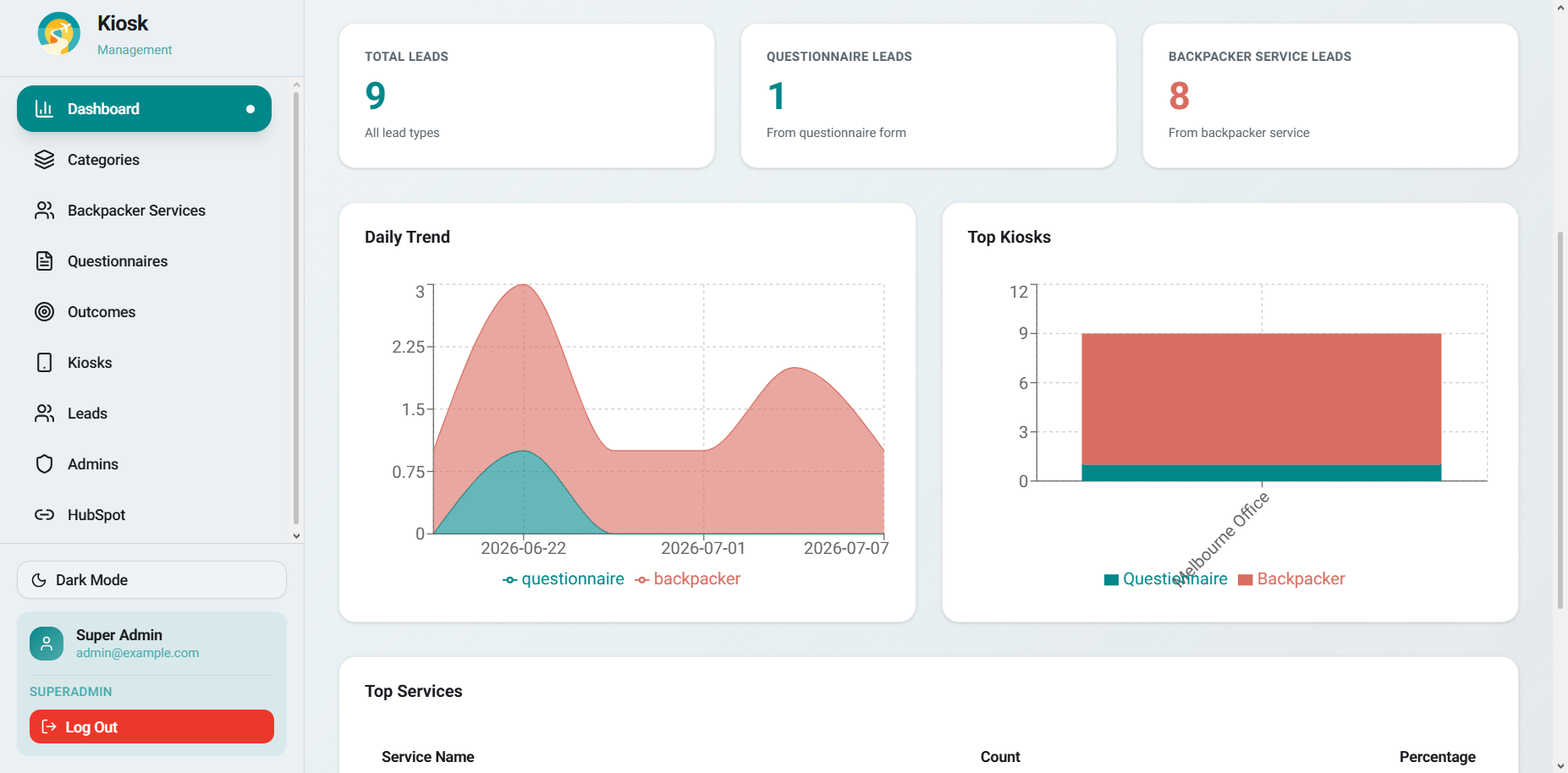Toggle Dark Mode on
This screenshot has height=773, width=1568.
pyautogui.click(x=151, y=580)
